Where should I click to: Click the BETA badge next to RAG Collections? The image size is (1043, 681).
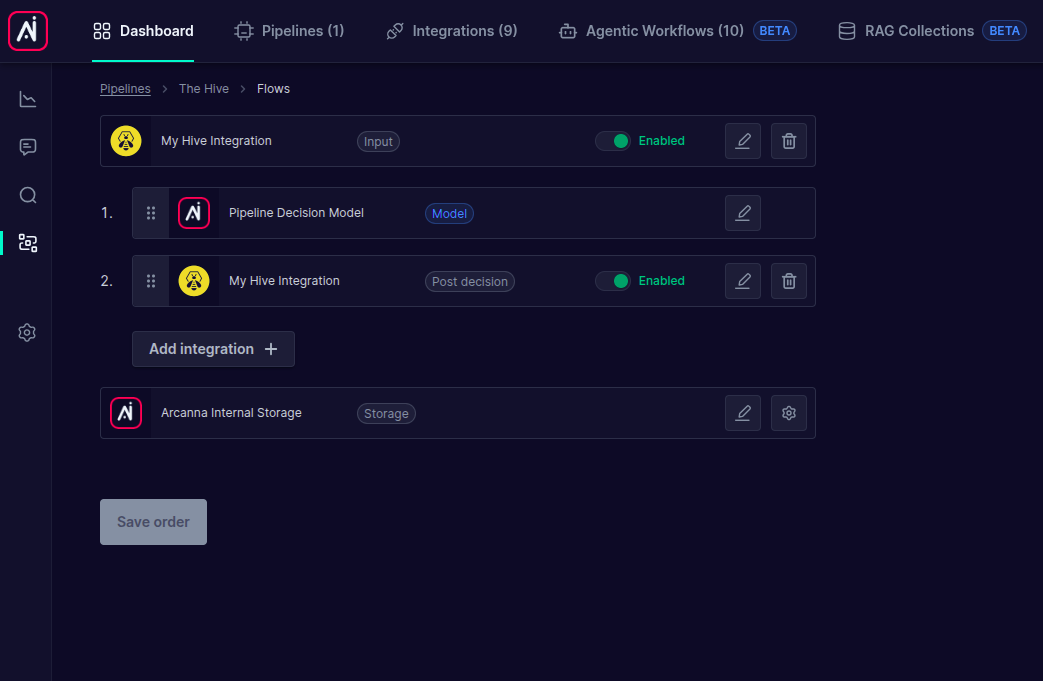point(1004,31)
